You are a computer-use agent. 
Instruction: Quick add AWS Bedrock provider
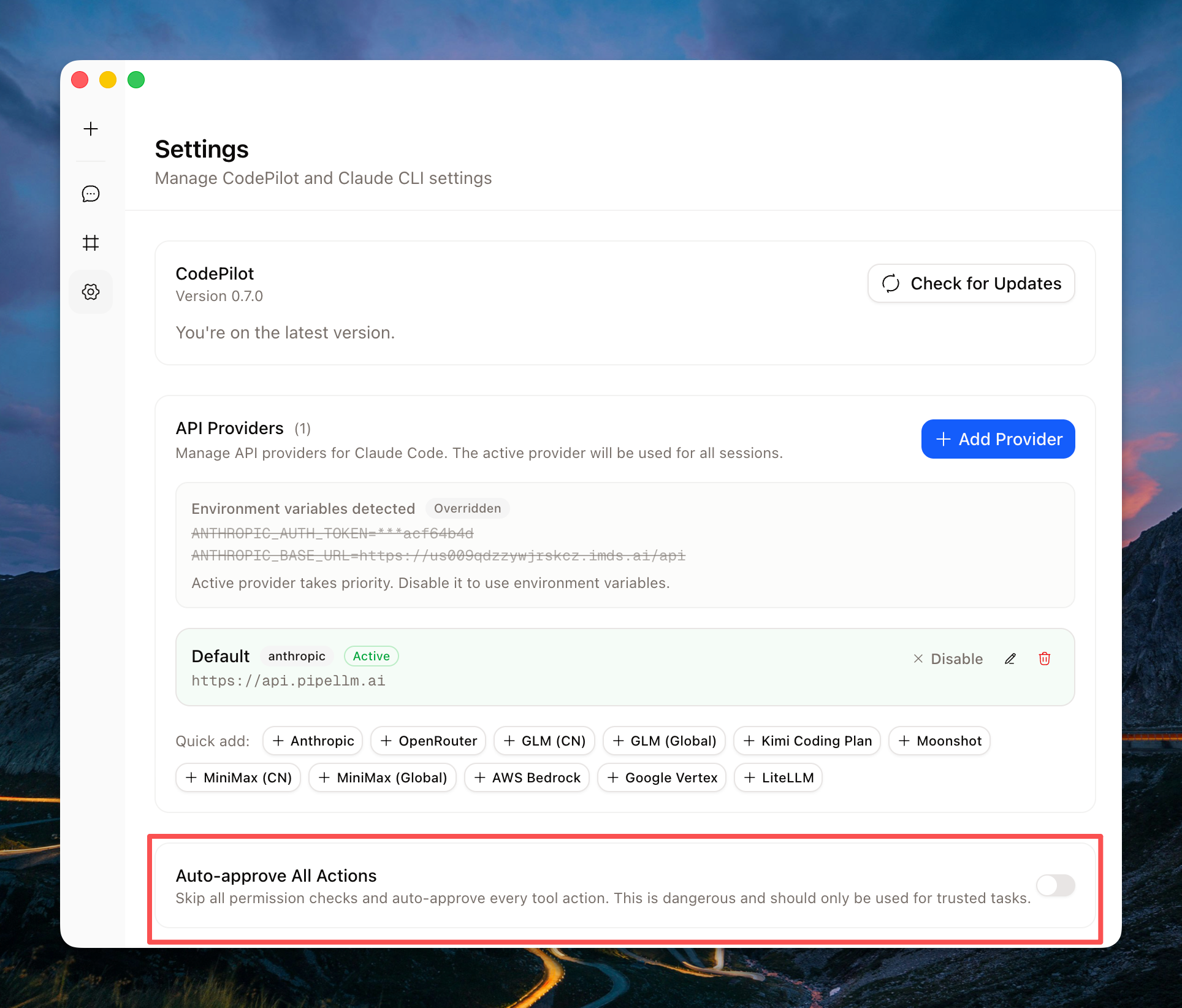527,777
